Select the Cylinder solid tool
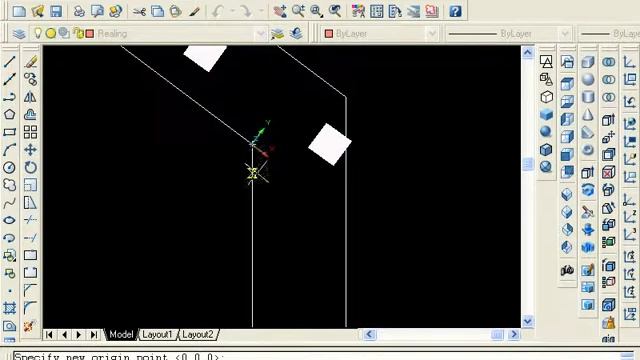Viewport: 640px width, 360px height. 588,97
